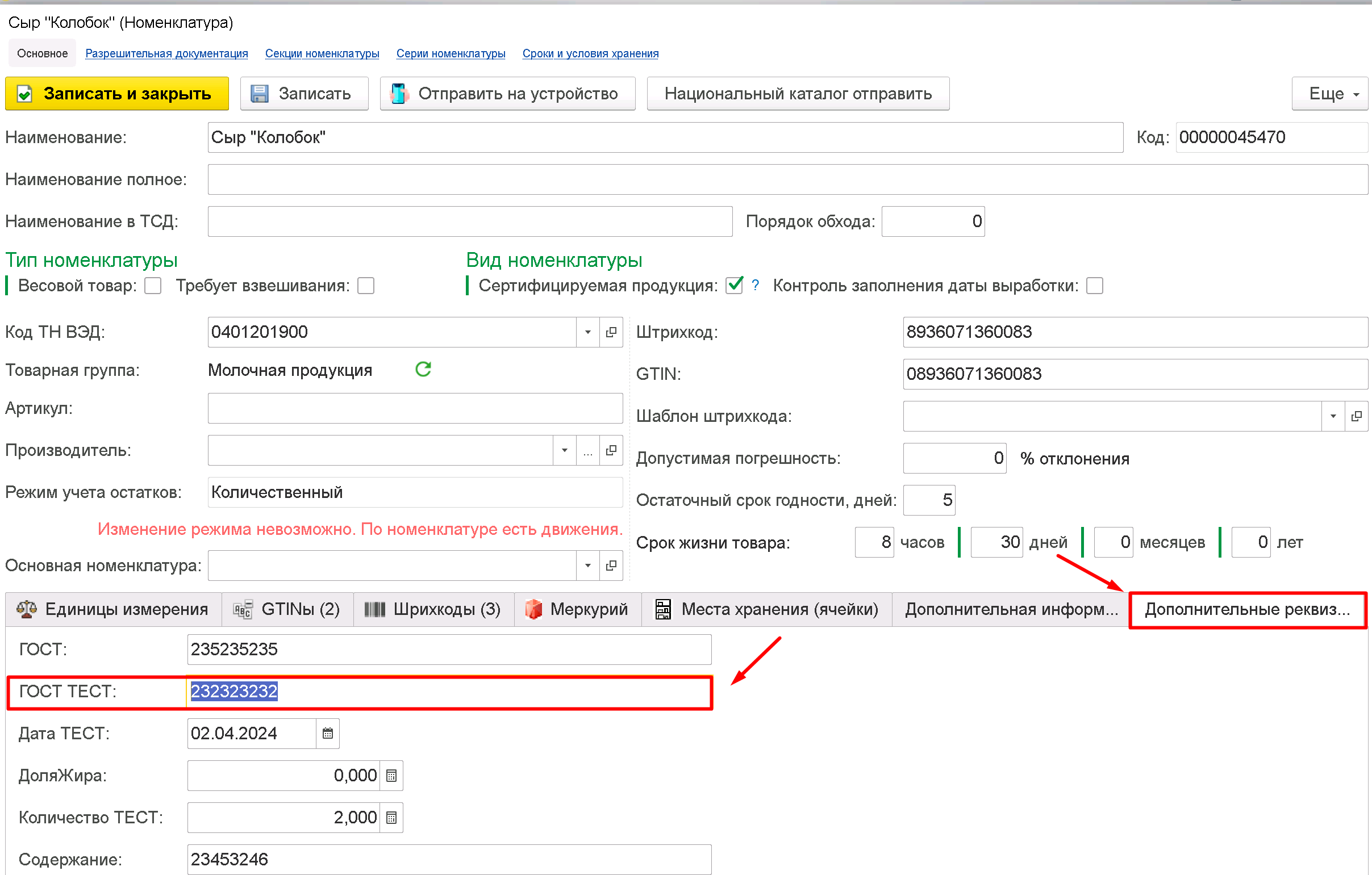Click the 'Порядок обхода' number field

[933, 221]
